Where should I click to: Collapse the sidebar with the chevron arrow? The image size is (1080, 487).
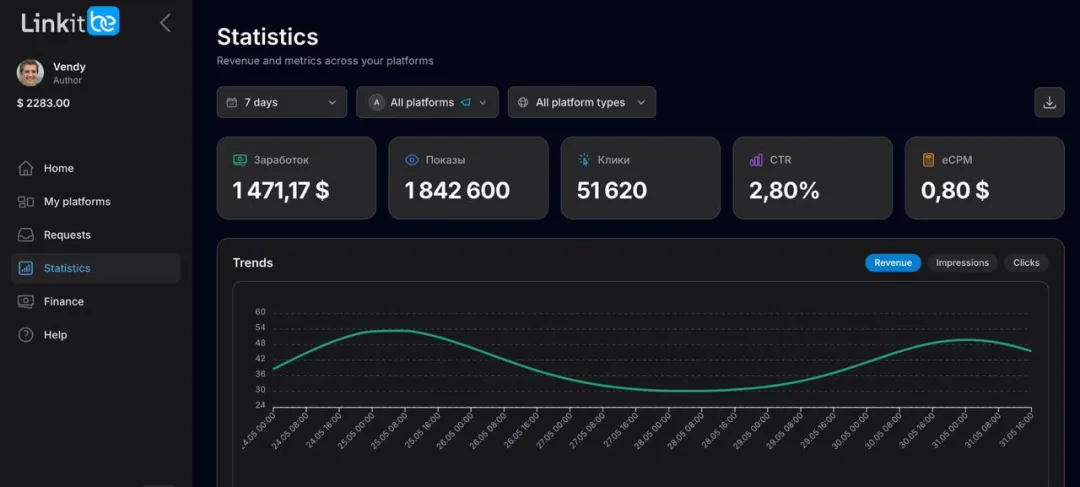click(165, 23)
